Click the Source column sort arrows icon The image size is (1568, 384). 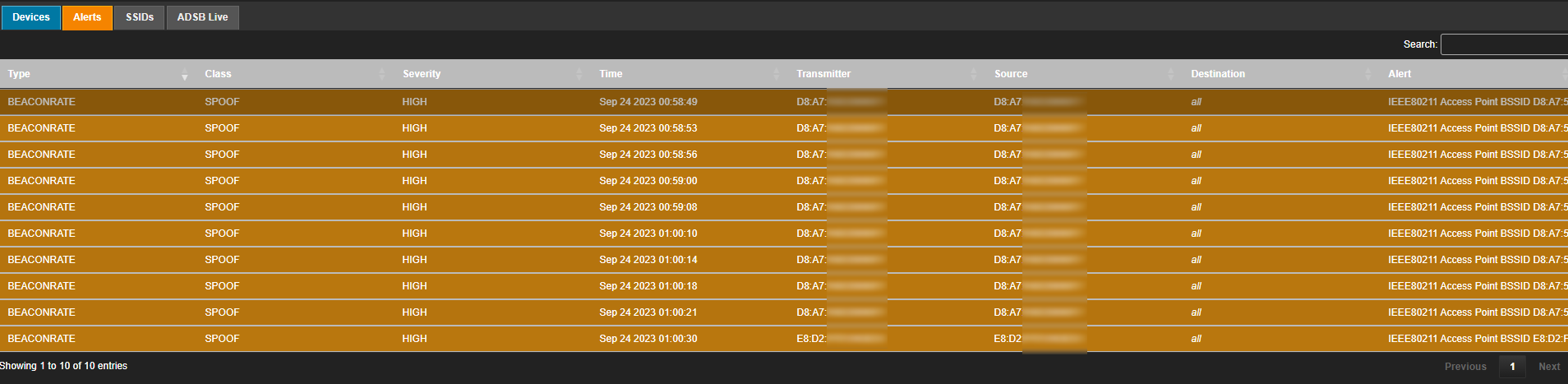point(1171,74)
